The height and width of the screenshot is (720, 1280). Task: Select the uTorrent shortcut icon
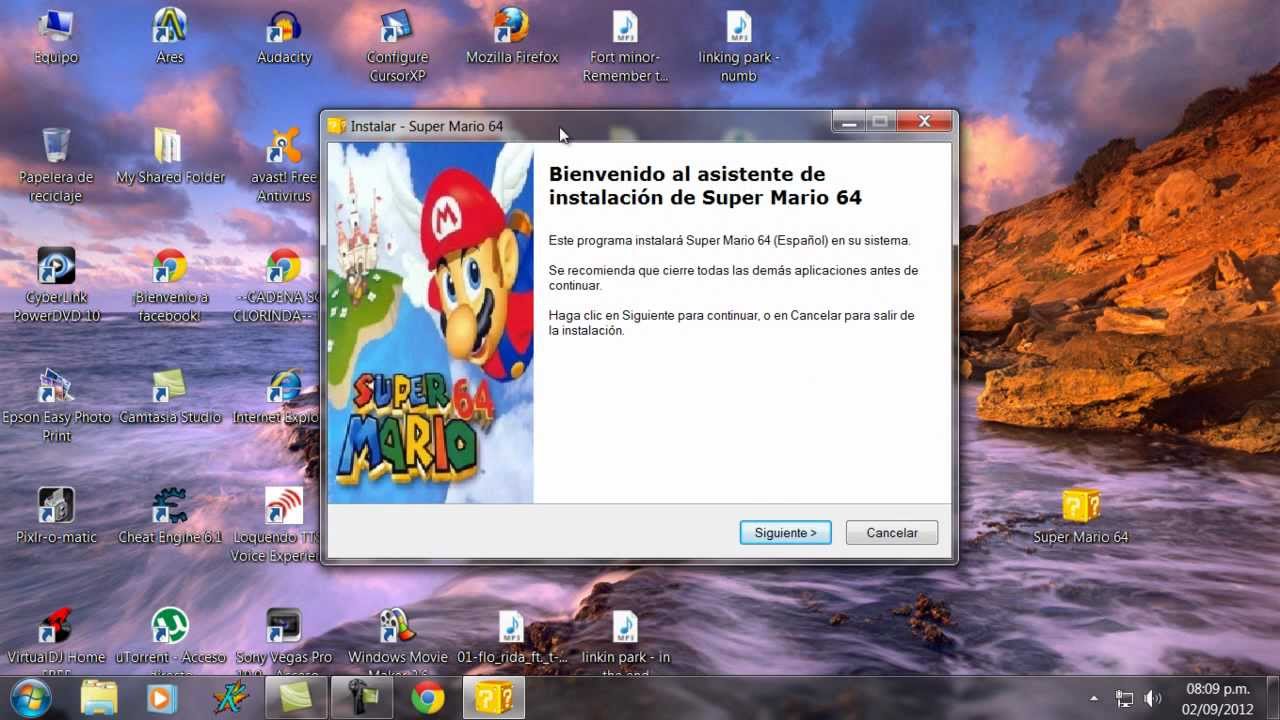pyautogui.click(x=170, y=642)
